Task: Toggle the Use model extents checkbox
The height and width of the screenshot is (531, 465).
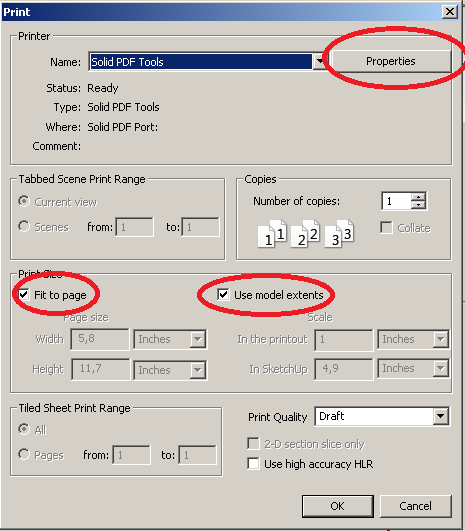Action: click(223, 294)
